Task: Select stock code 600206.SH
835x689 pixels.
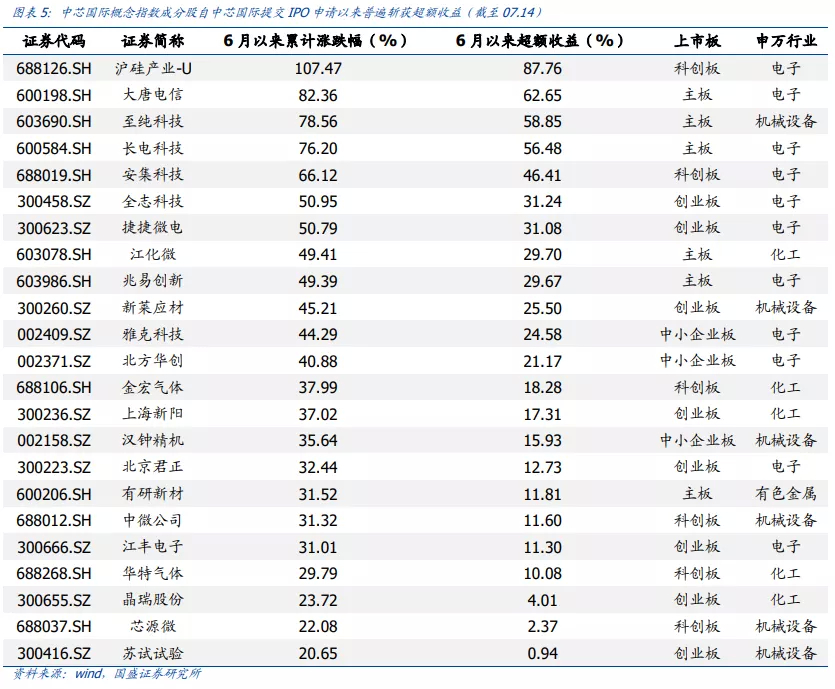Action: coord(54,494)
